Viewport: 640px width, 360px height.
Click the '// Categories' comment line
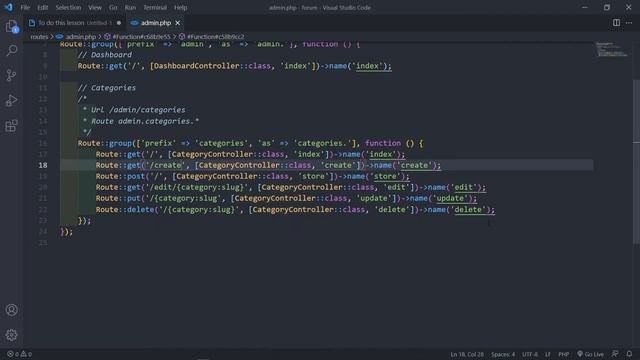click(107, 88)
